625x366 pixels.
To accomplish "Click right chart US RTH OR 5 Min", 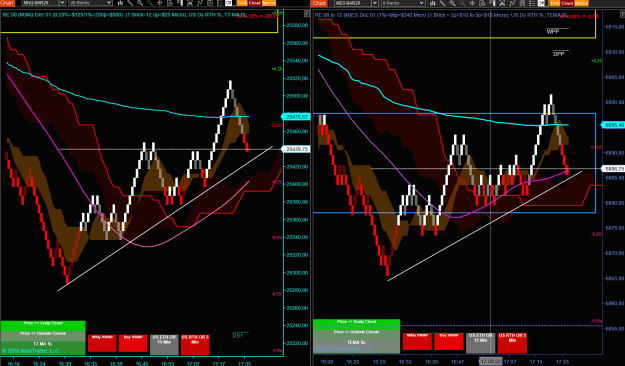I will [x=512, y=343].
